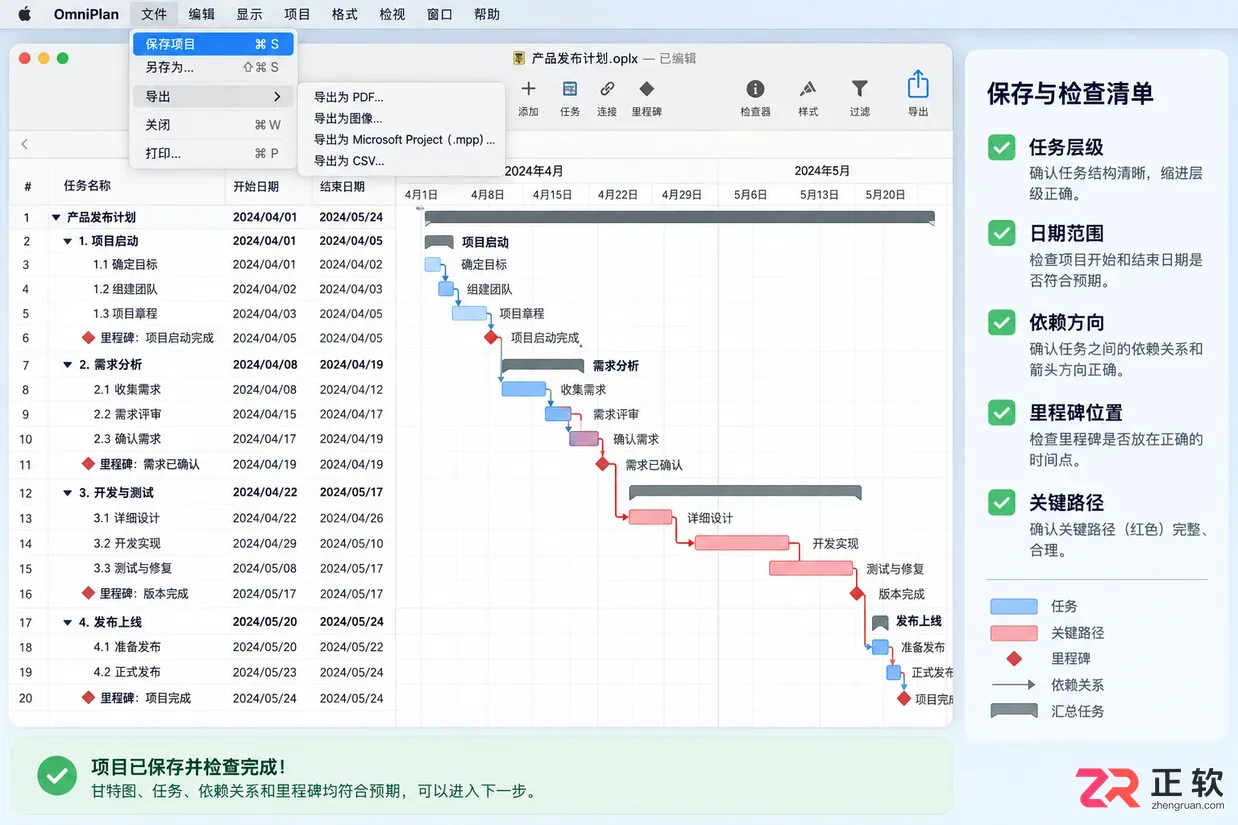Click the red 测试与修复 task bar
Viewport: 1238px width, 825px height.
811,568
